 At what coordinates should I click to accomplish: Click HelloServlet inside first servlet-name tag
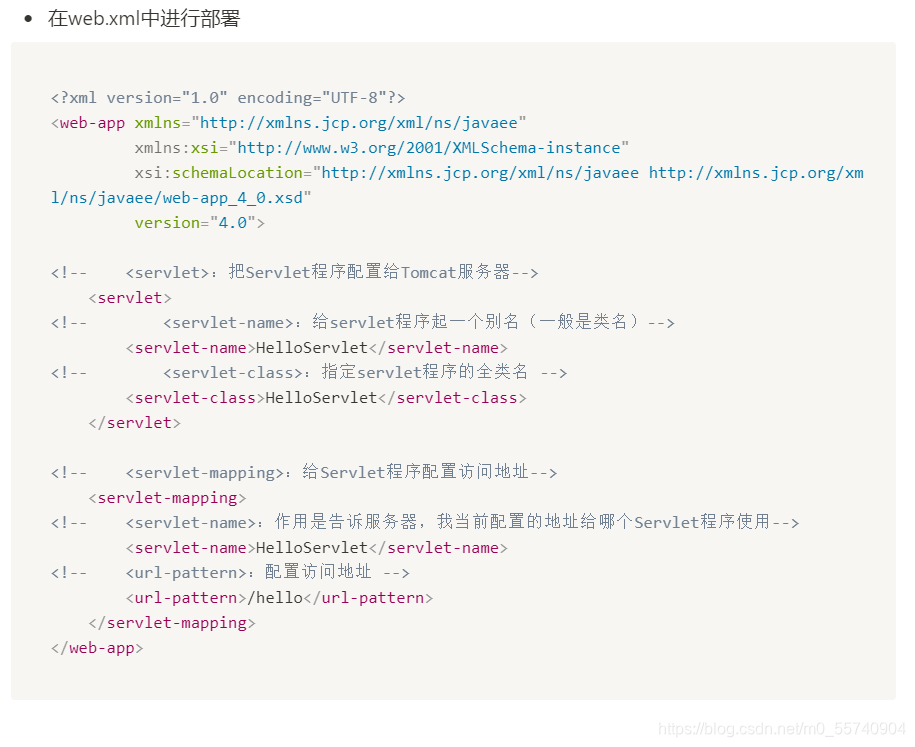(x=312, y=348)
